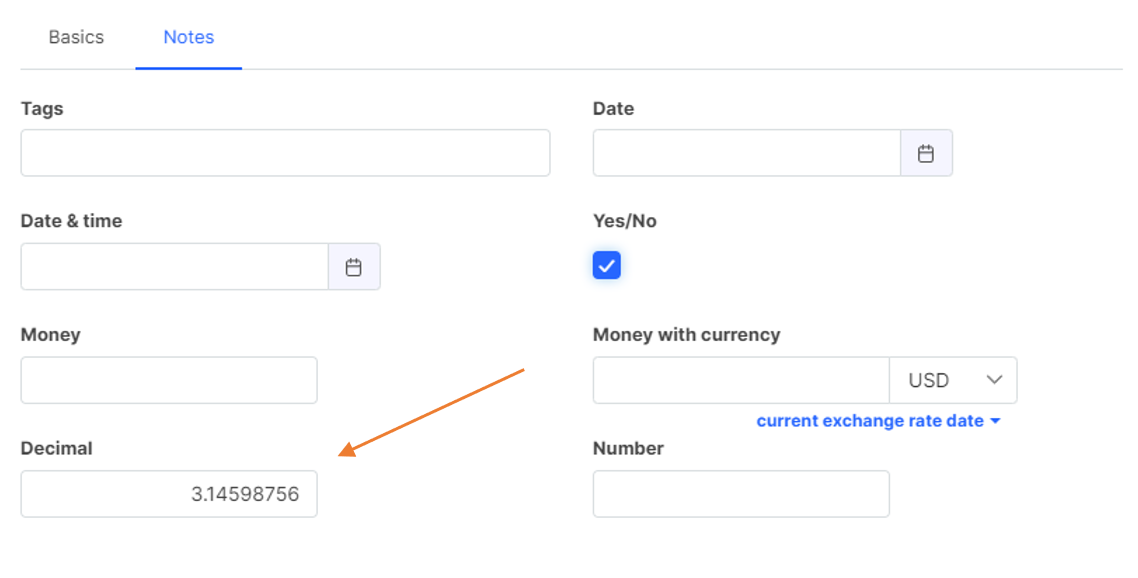The image size is (1138, 578).
Task: Click into the Date & time text field
Action: [175, 267]
